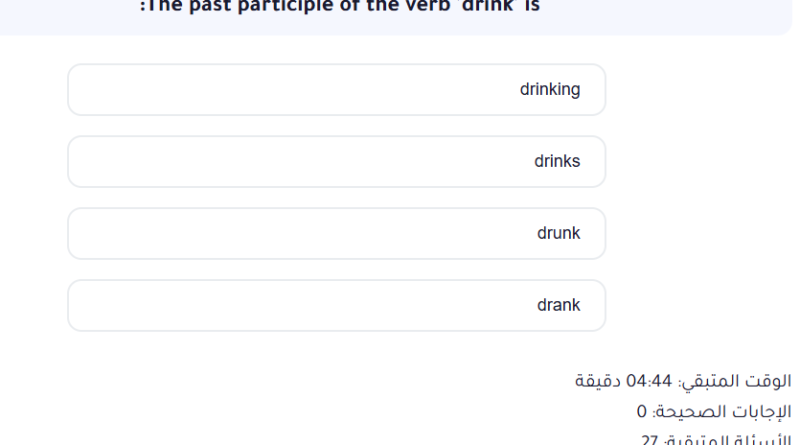Select the third-person 's' form answer

[337, 162]
